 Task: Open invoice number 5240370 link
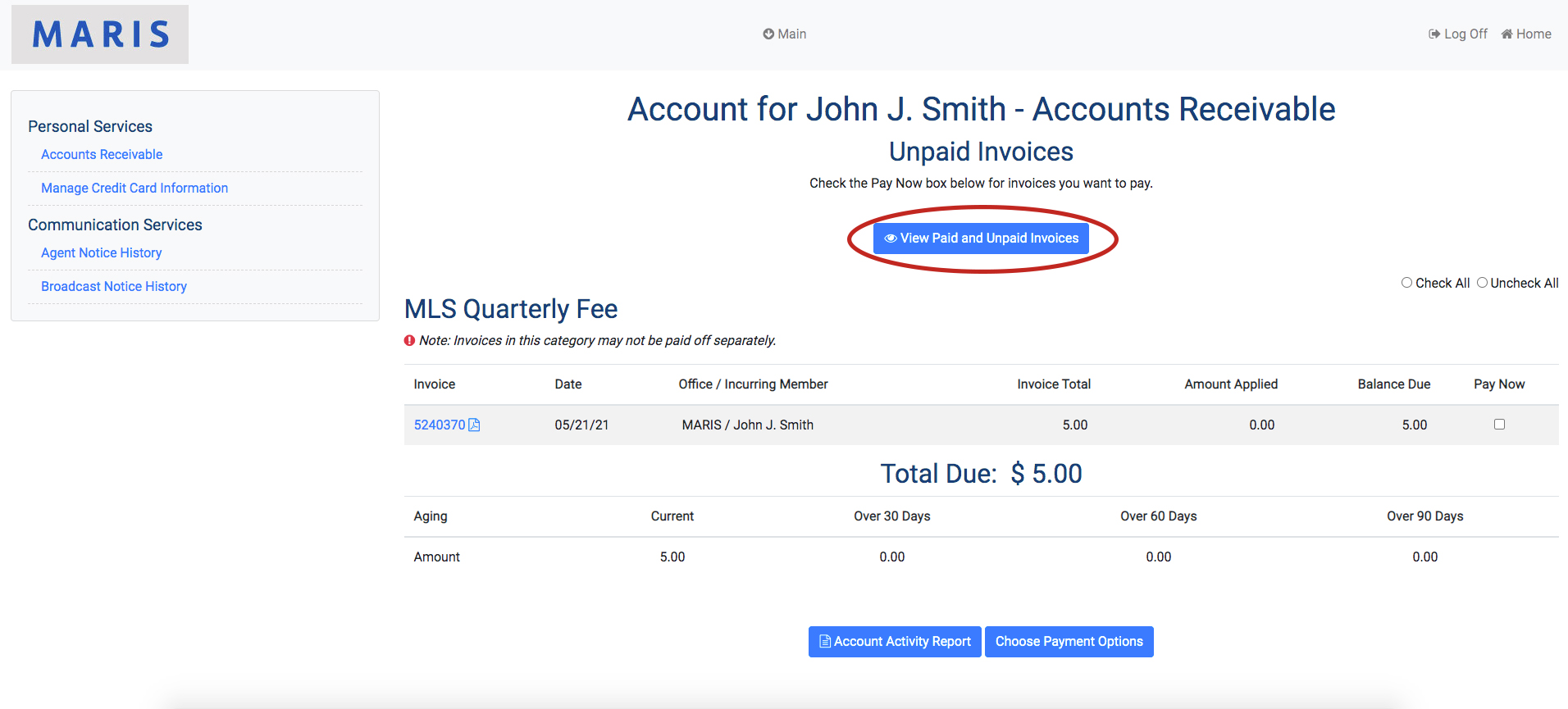440,425
